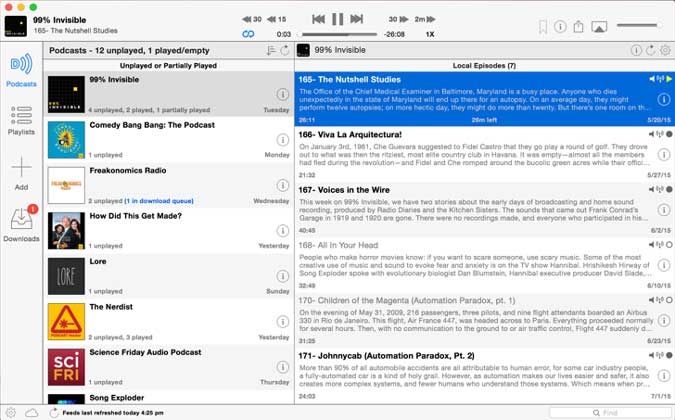The image size is (675, 420).
Task: Click the playback progress bar
Action: pyautogui.click(x=339, y=34)
